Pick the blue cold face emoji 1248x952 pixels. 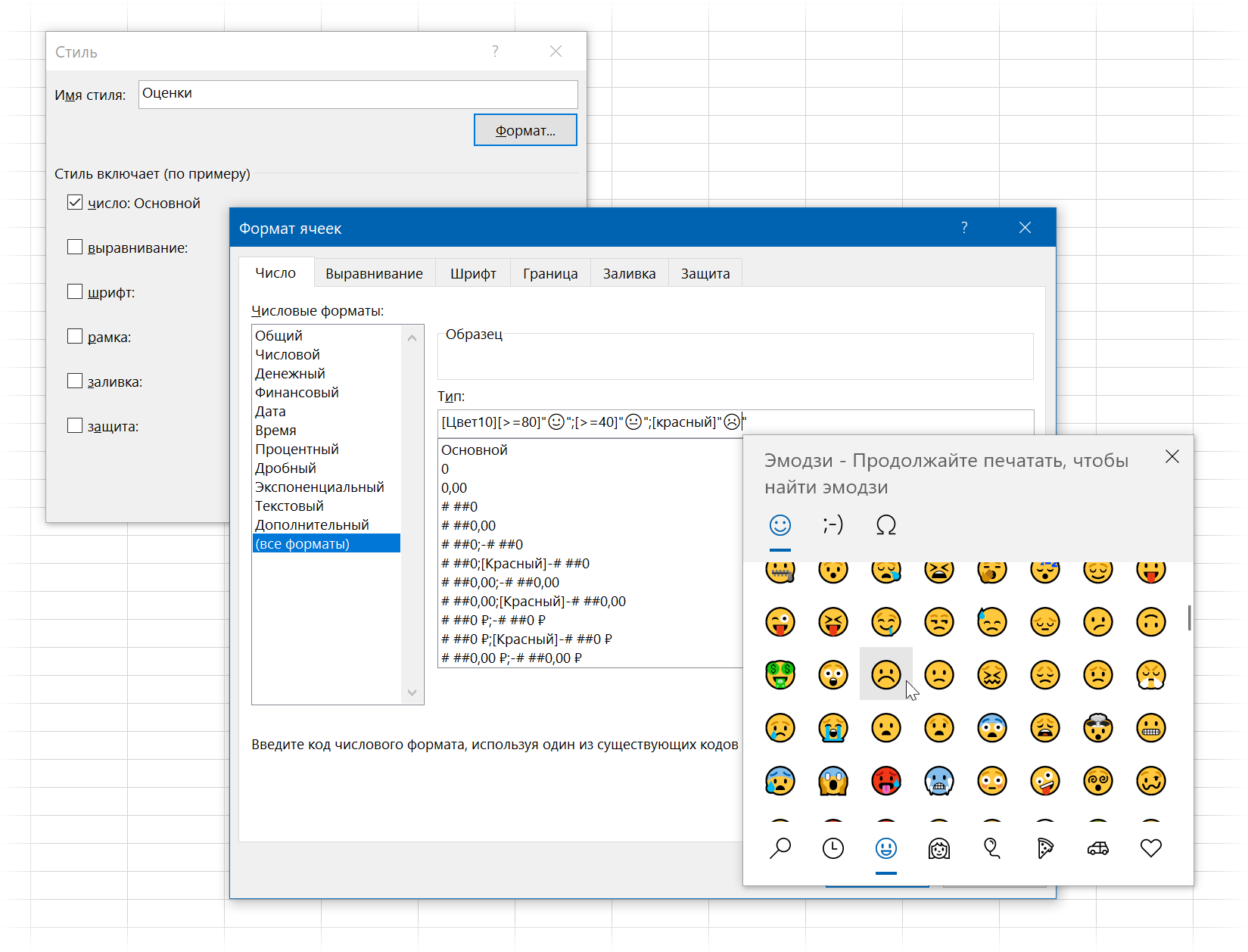point(939,781)
